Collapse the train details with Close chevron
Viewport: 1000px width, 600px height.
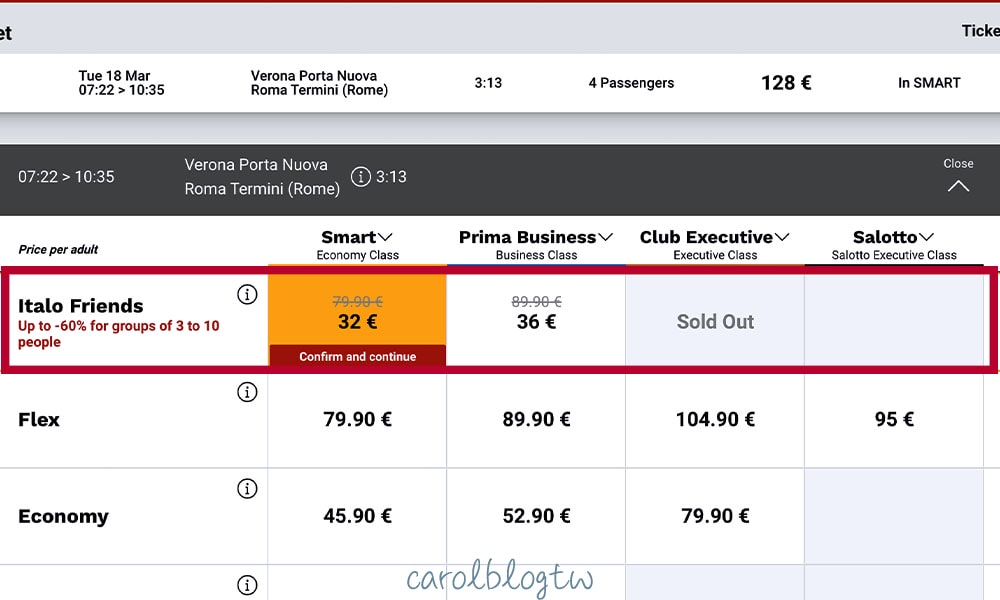pos(958,186)
